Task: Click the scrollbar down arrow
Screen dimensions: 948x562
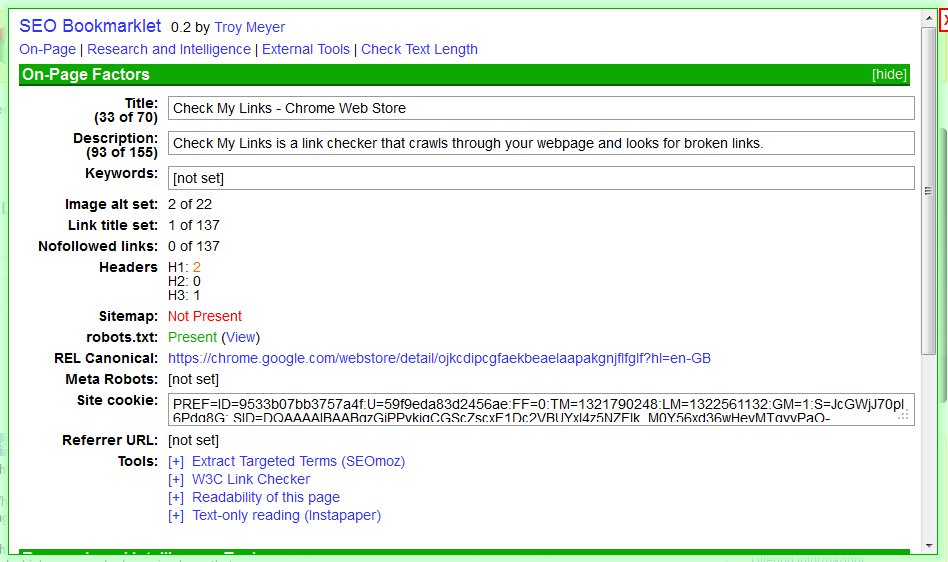Action: [x=929, y=546]
